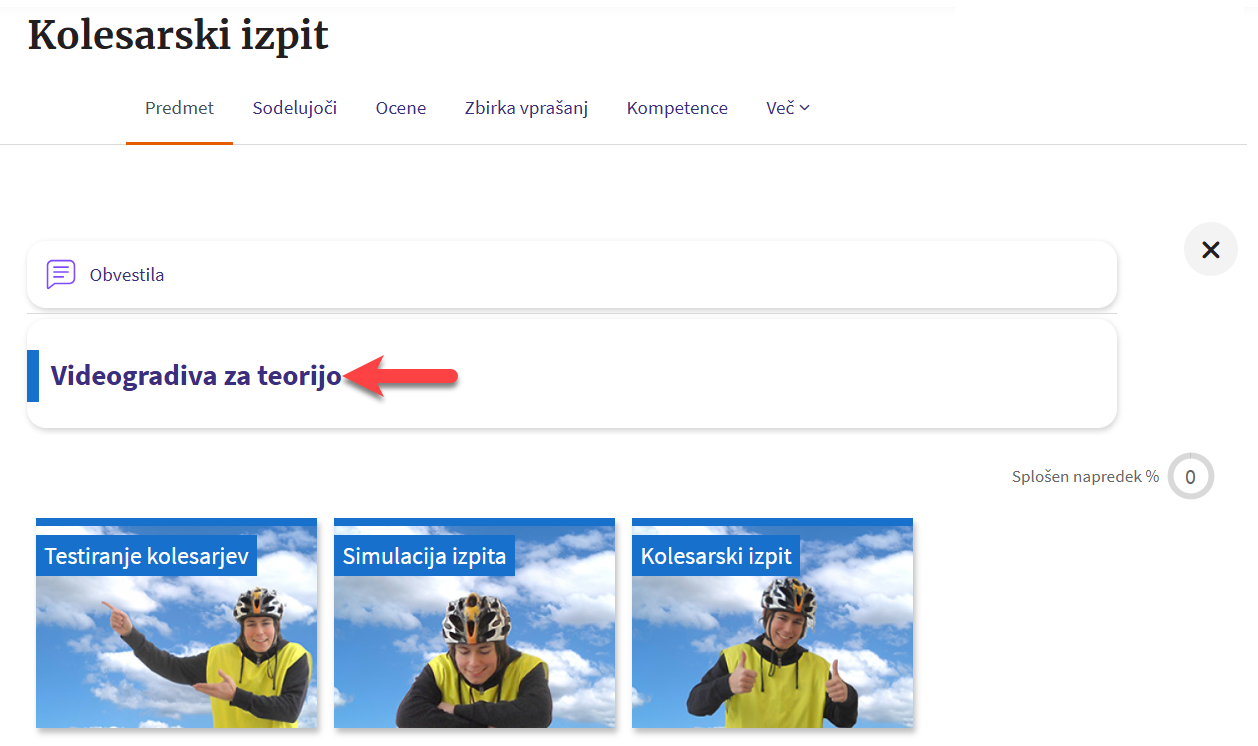The width and height of the screenshot is (1258, 746).
Task: Click the pointing cyclist photo
Action: (x=176, y=655)
